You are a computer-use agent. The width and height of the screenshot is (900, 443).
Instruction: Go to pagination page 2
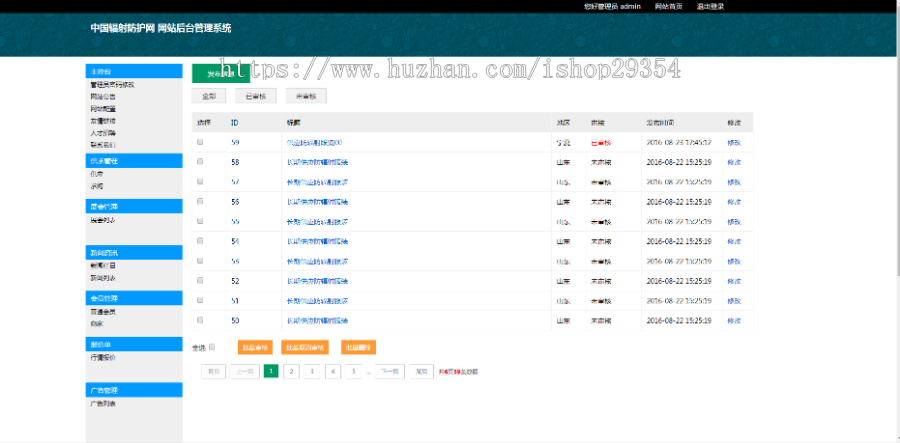coord(291,372)
